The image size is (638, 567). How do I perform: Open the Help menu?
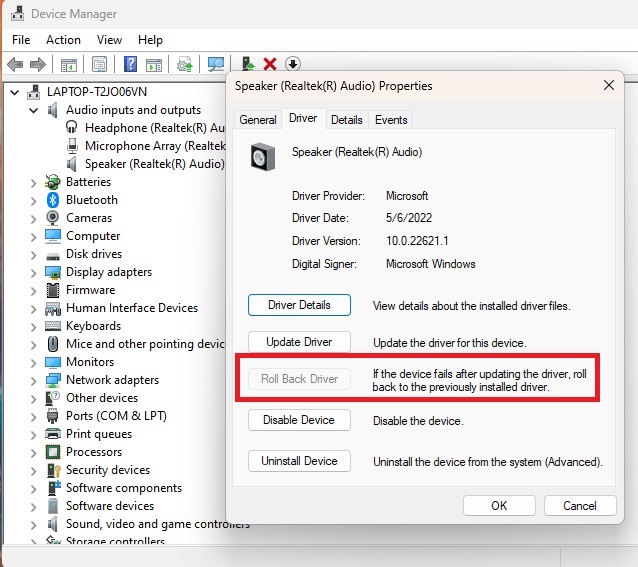point(150,40)
